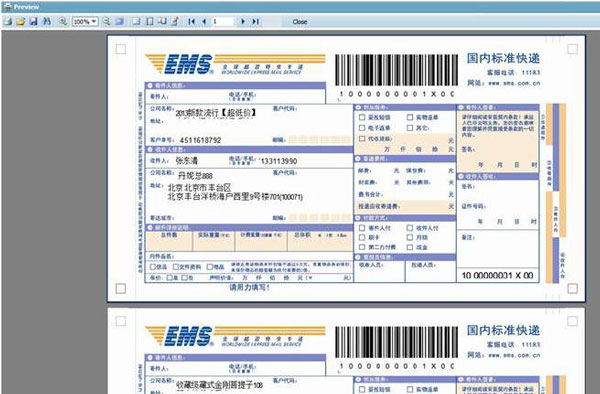Click the edit page icon with pencil
This screenshot has height=394, width=600.
coord(175,21)
